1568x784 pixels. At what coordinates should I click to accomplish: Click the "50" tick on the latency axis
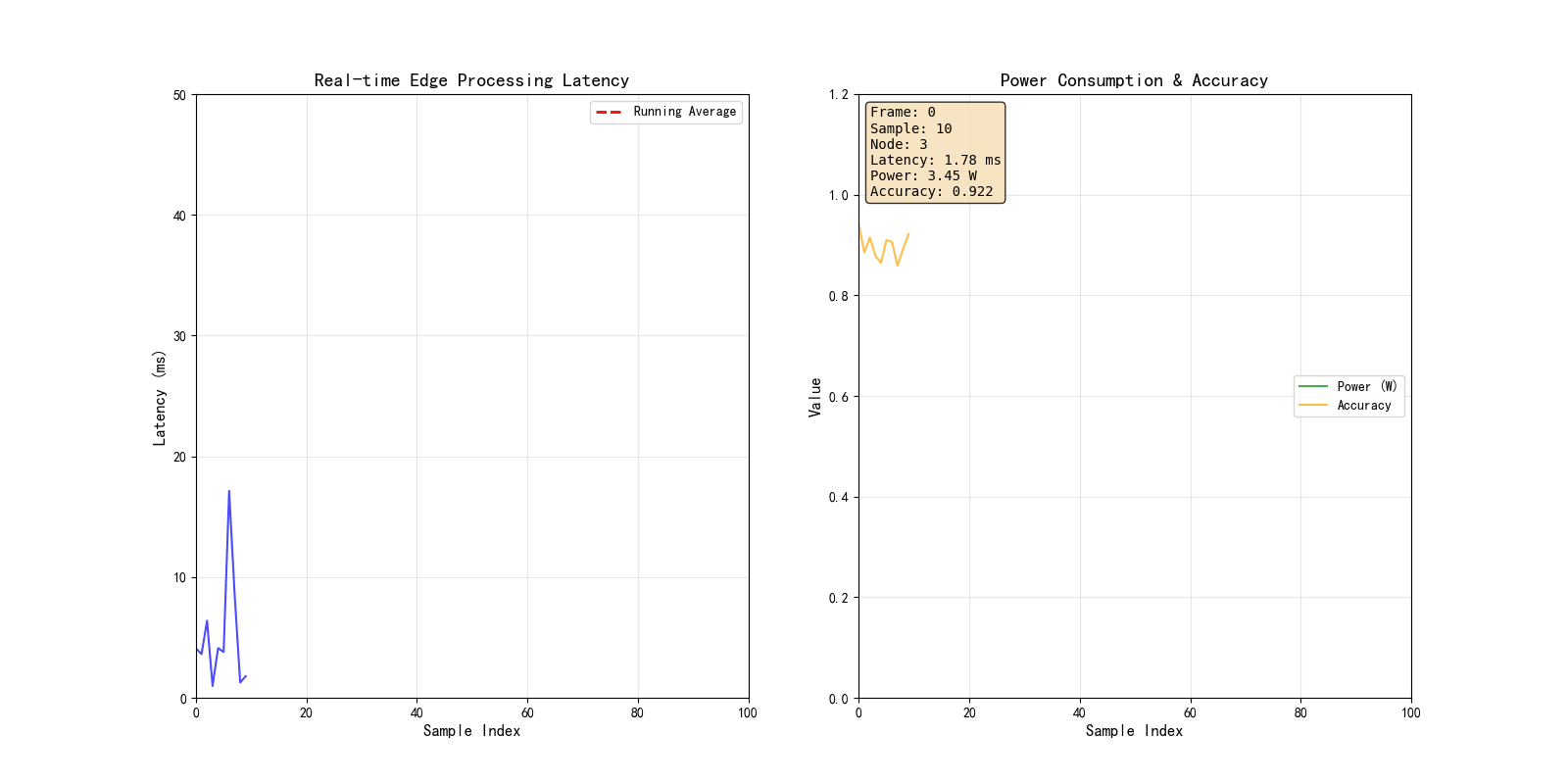179,95
